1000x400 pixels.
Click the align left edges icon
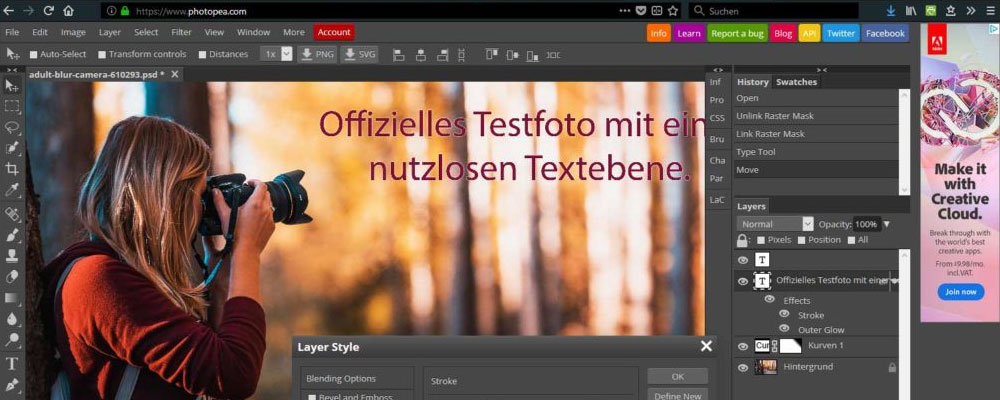pyautogui.click(x=399, y=55)
